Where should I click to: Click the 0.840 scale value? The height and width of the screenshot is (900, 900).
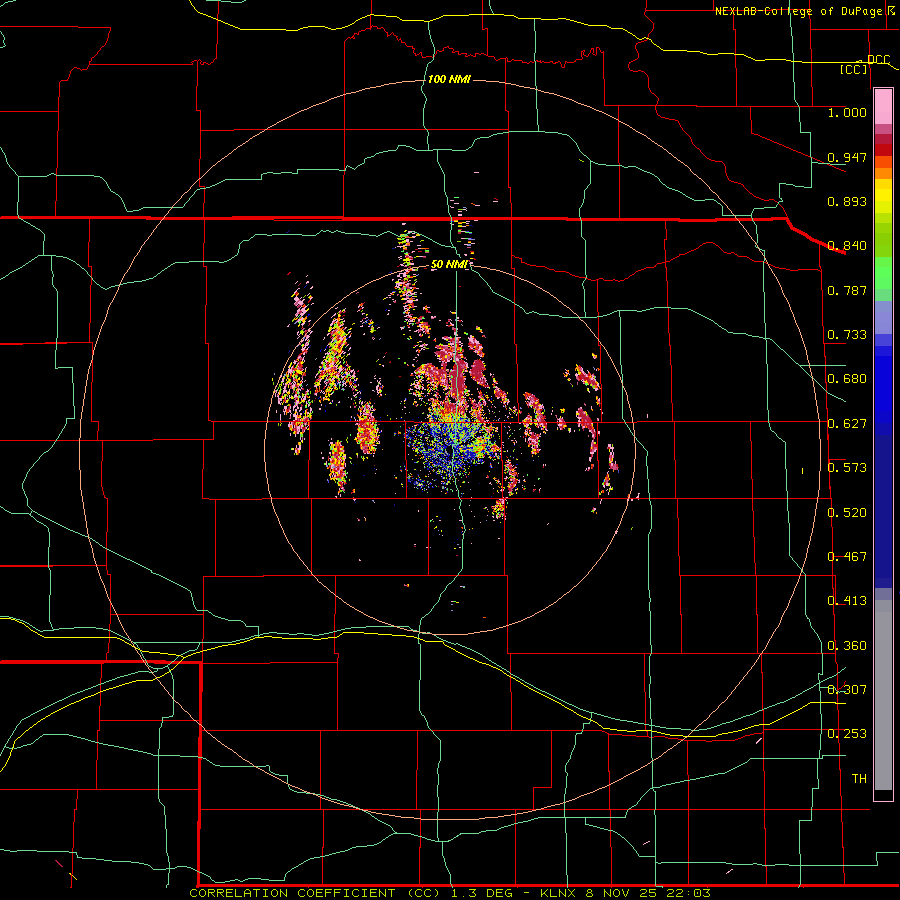coord(847,246)
